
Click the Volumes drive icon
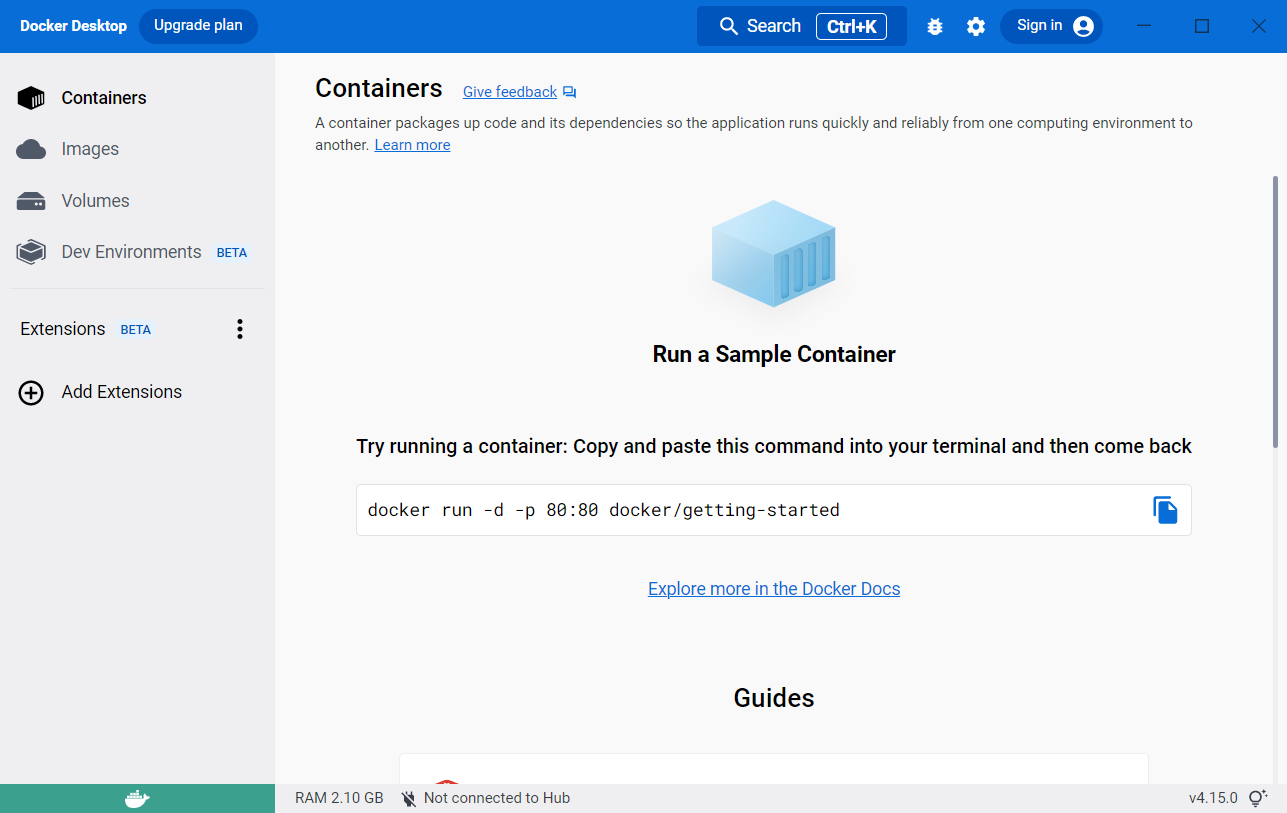tap(31, 201)
